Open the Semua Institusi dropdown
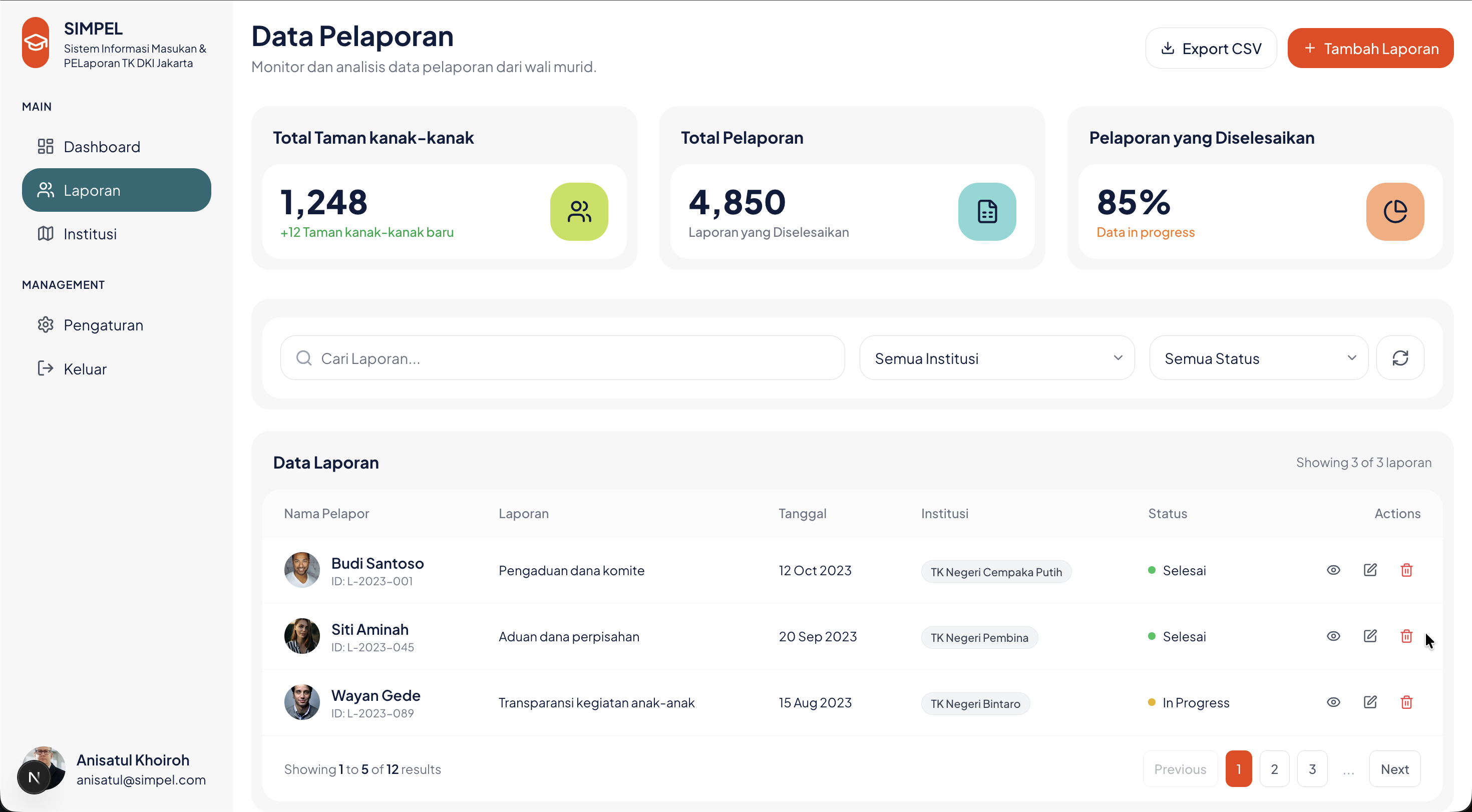This screenshot has height=812, width=1472. tap(996, 358)
